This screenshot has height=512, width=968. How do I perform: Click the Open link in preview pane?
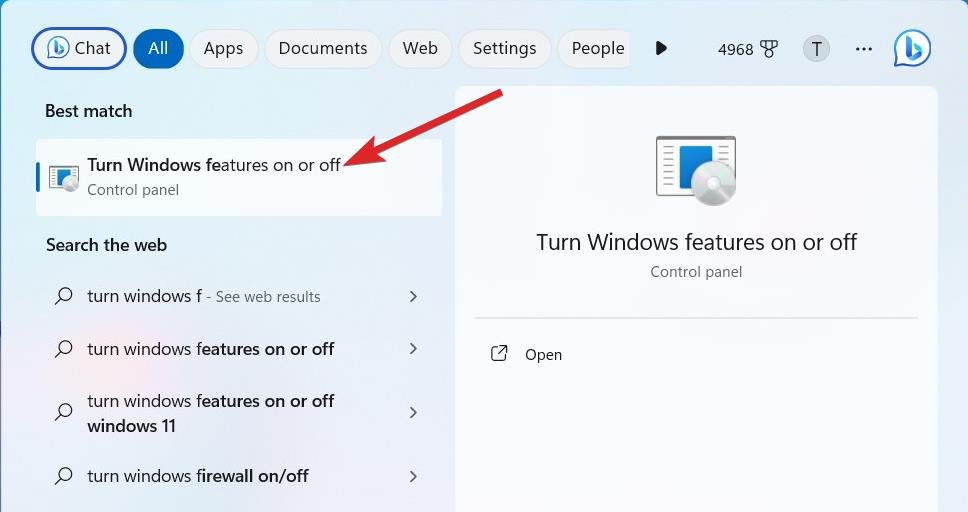pos(543,355)
